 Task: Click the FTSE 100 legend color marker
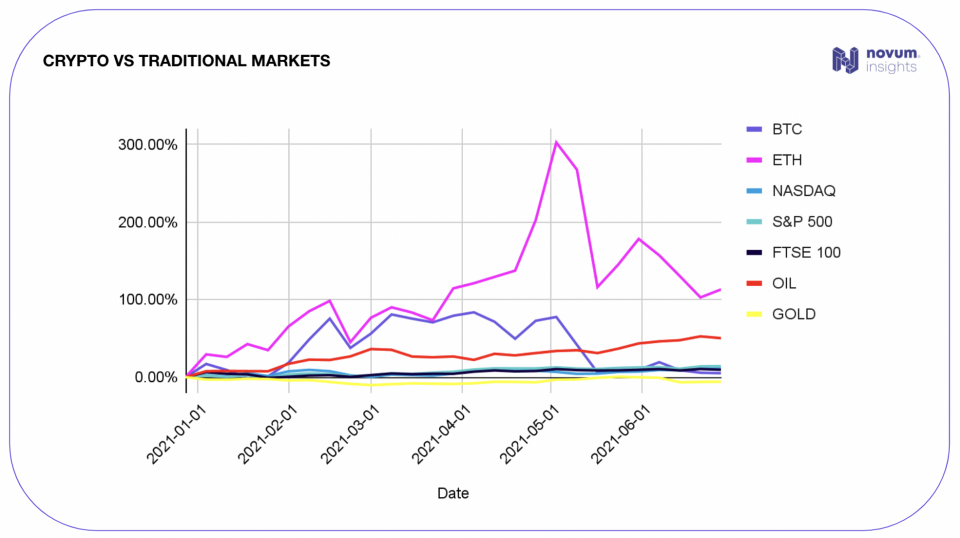click(755, 253)
